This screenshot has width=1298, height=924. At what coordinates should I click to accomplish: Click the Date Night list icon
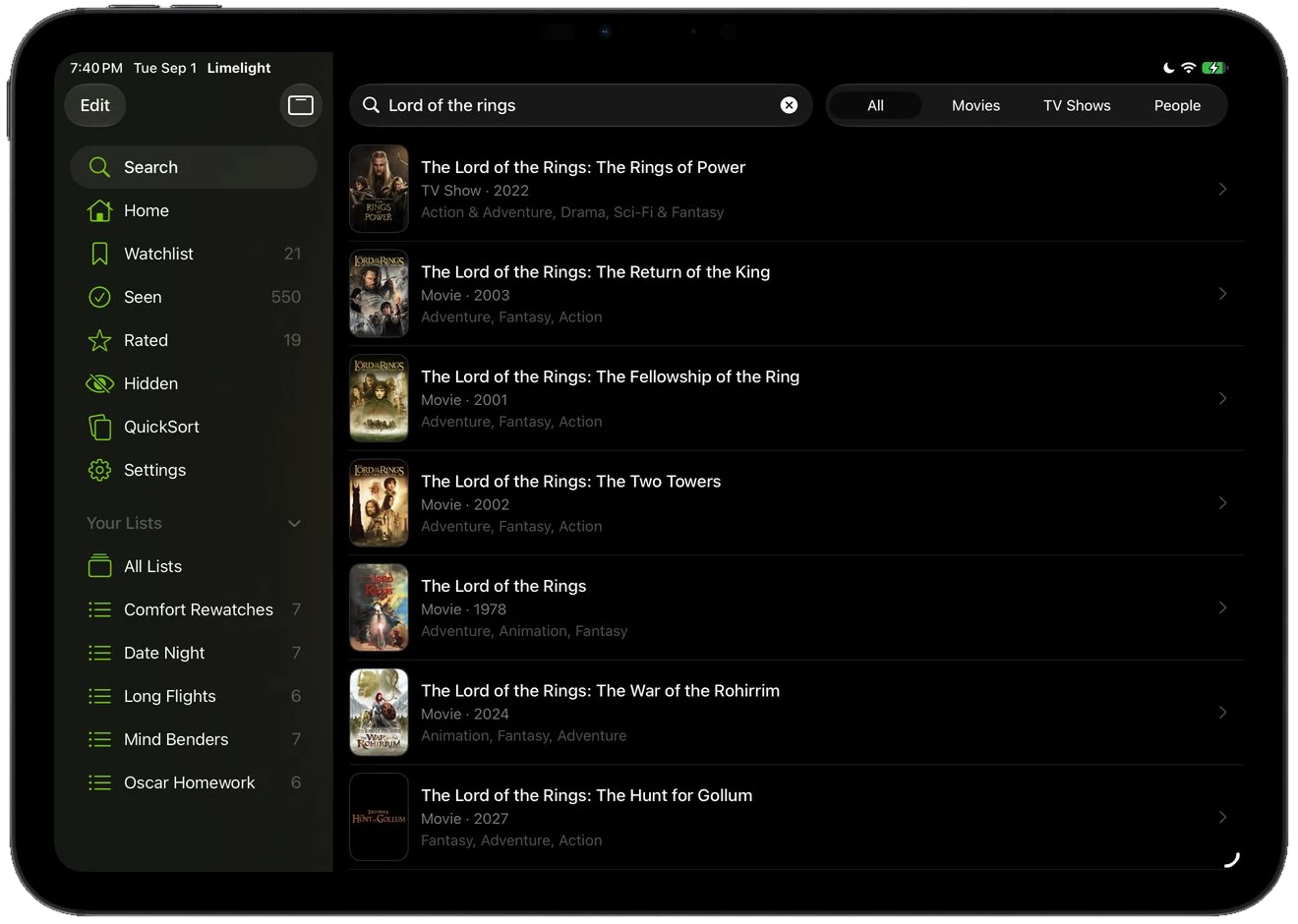tap(99, 653)
